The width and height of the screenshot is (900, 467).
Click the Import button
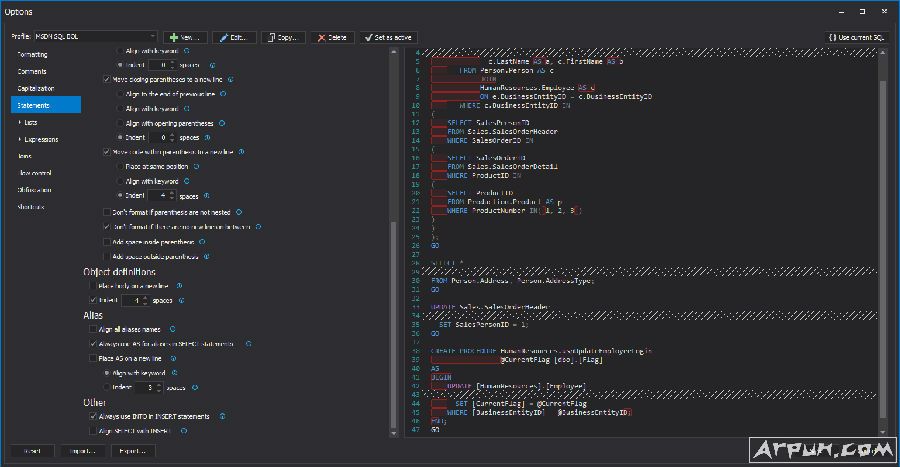[83, 451]
